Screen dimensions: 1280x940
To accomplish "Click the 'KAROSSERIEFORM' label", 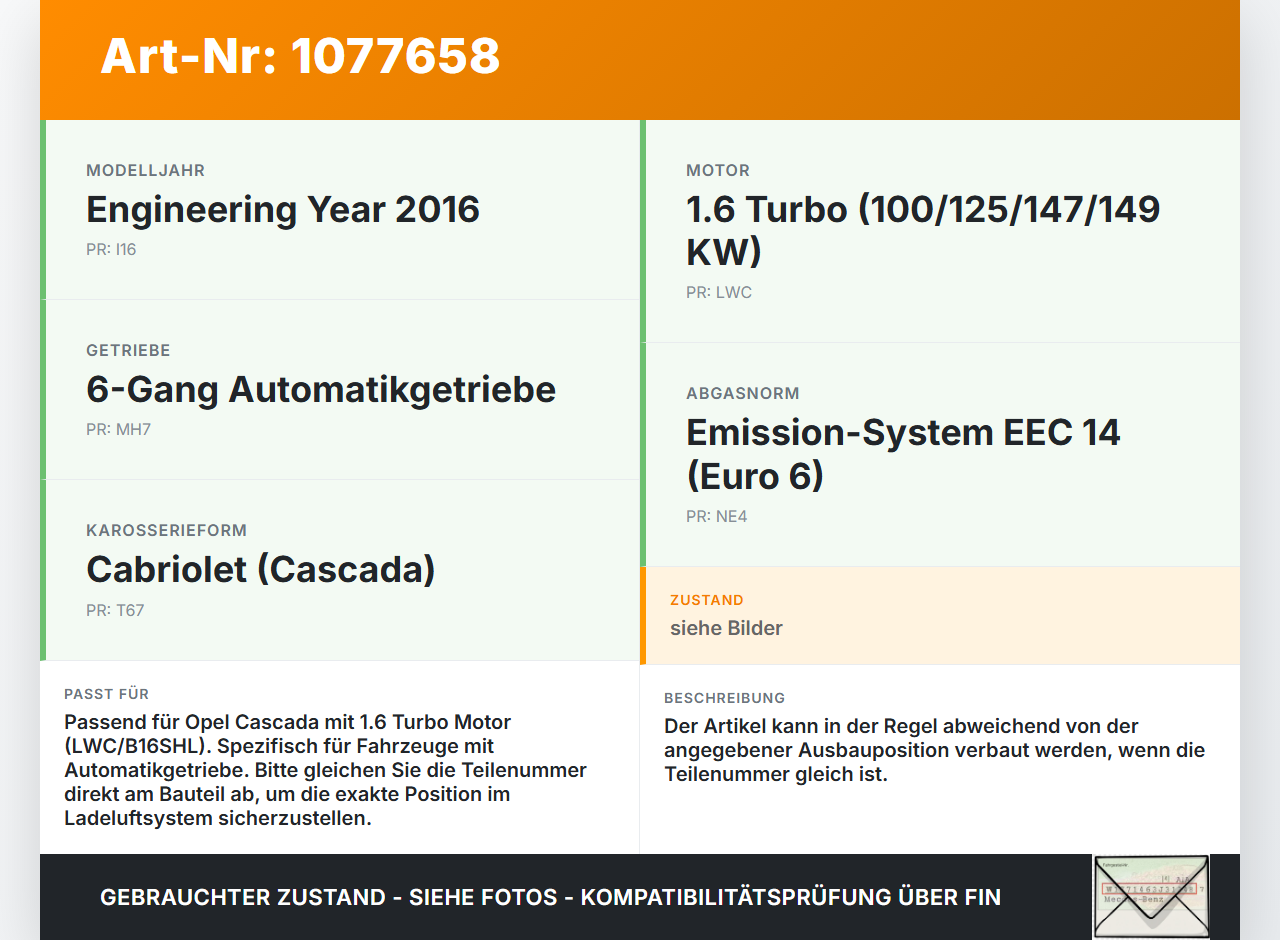I will coord(166,531).
